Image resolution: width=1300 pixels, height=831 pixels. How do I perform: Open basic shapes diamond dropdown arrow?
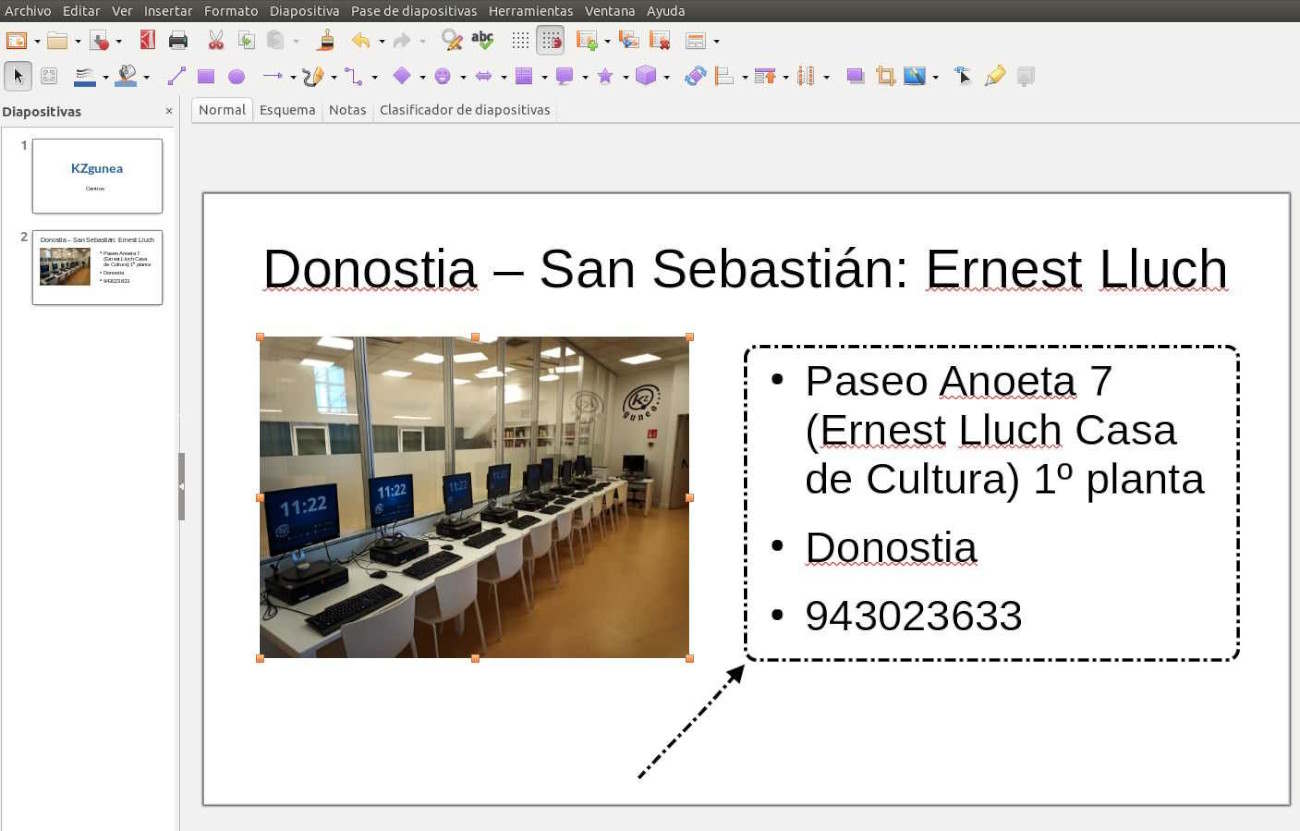pos(422,77)
